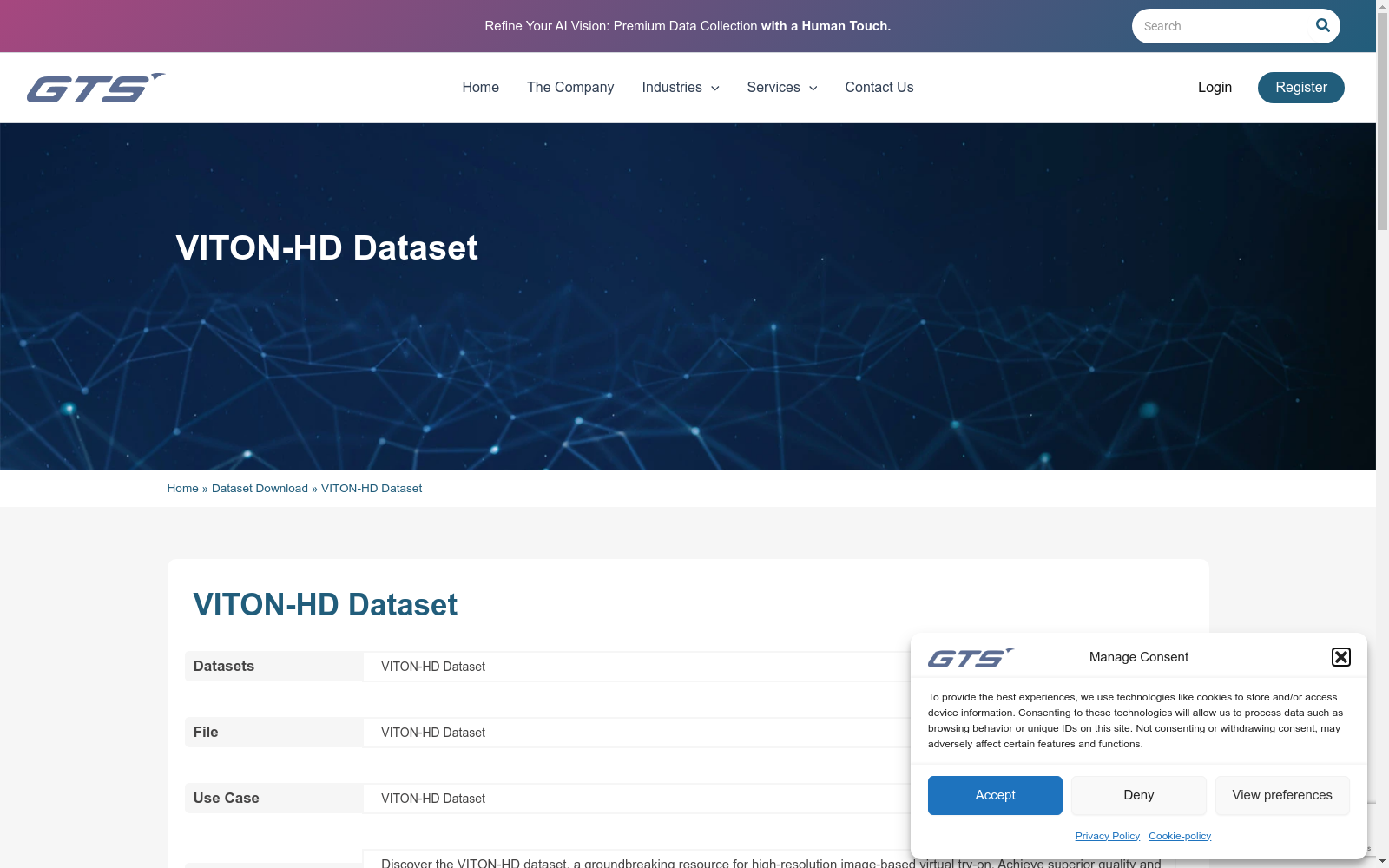Viewport: 1389px width, 868px height.
Task: Deny cookies in consent dialog
Action: 1138,795
